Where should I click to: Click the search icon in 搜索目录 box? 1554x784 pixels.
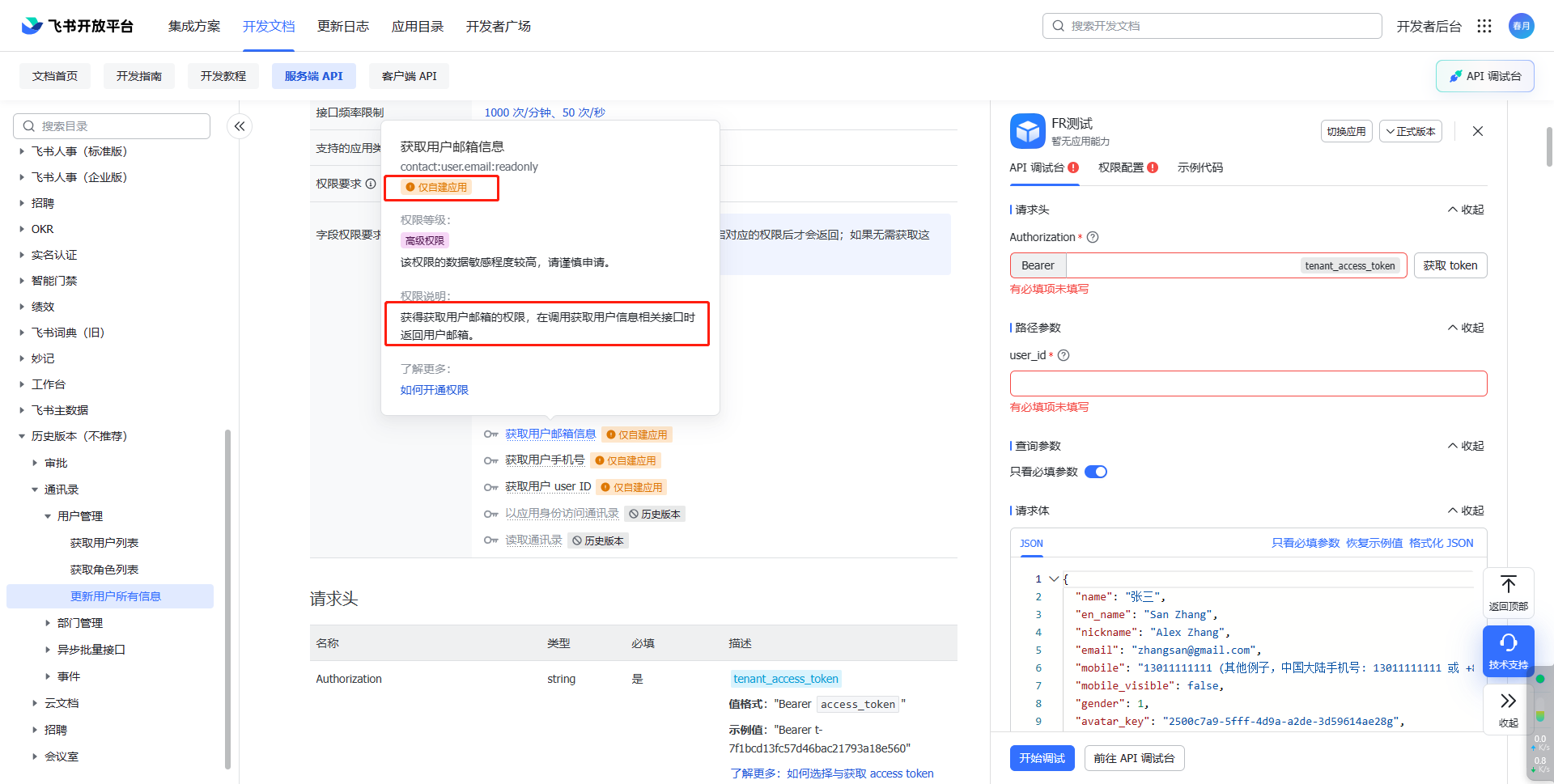pyautogui.click(x=29, y=126)
